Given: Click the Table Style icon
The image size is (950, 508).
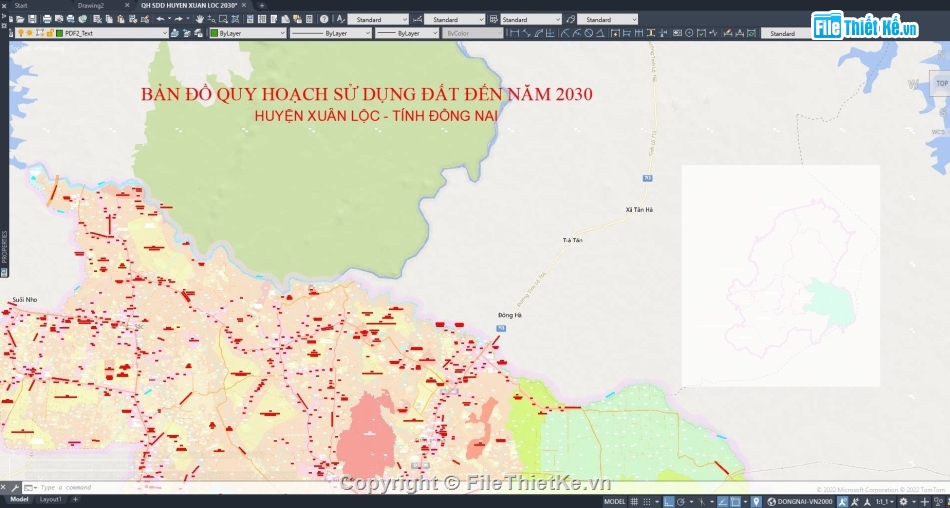Looking at the screenshot, I should click(493, 19).
